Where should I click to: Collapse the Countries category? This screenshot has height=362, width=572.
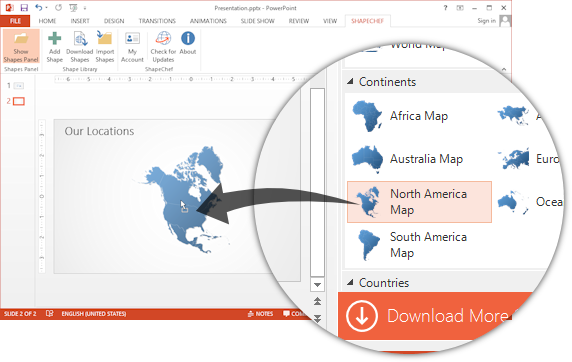click(x=350, y=282)
